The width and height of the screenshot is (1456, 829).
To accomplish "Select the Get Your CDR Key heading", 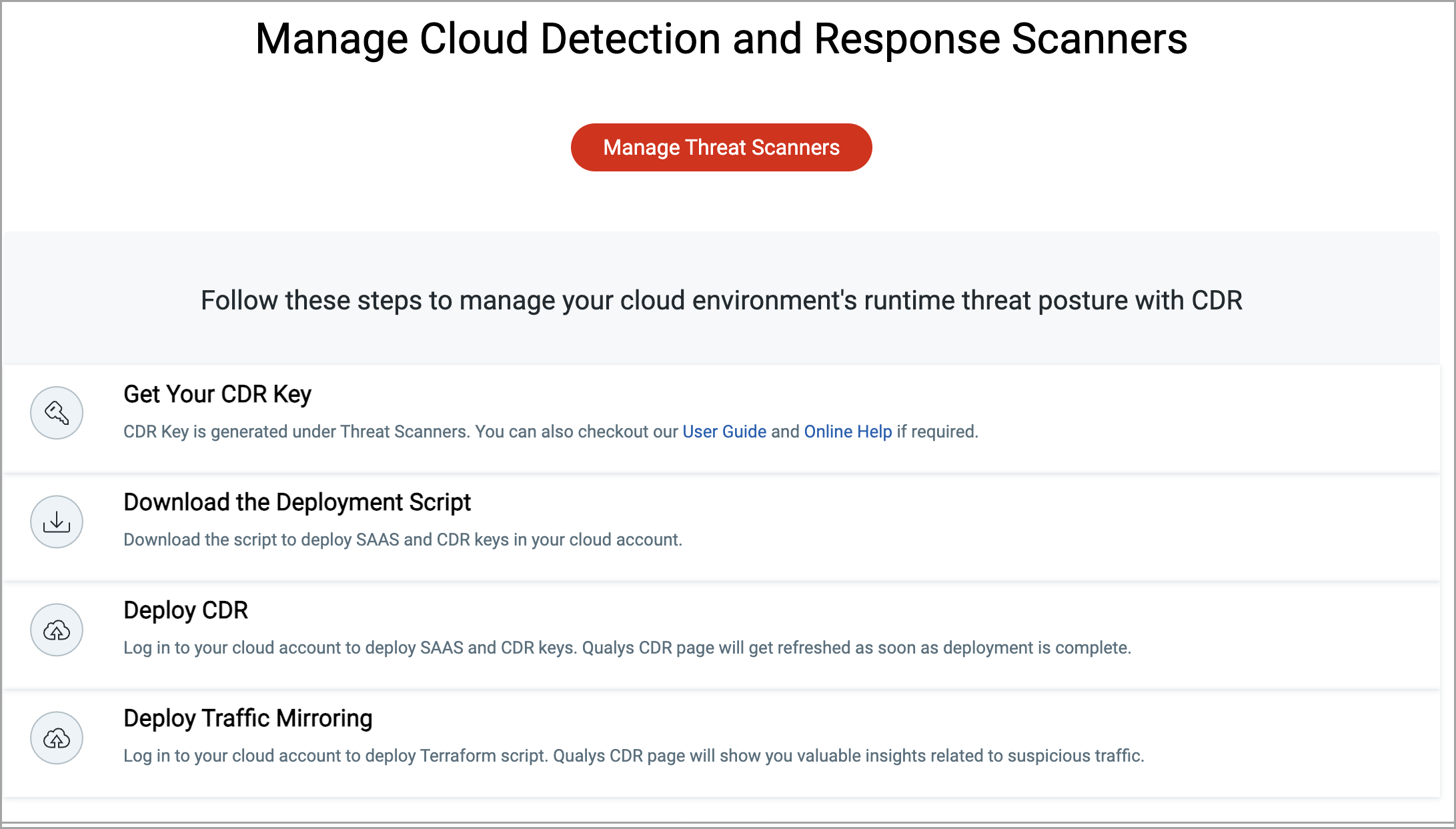I will [x=217, y=393].
